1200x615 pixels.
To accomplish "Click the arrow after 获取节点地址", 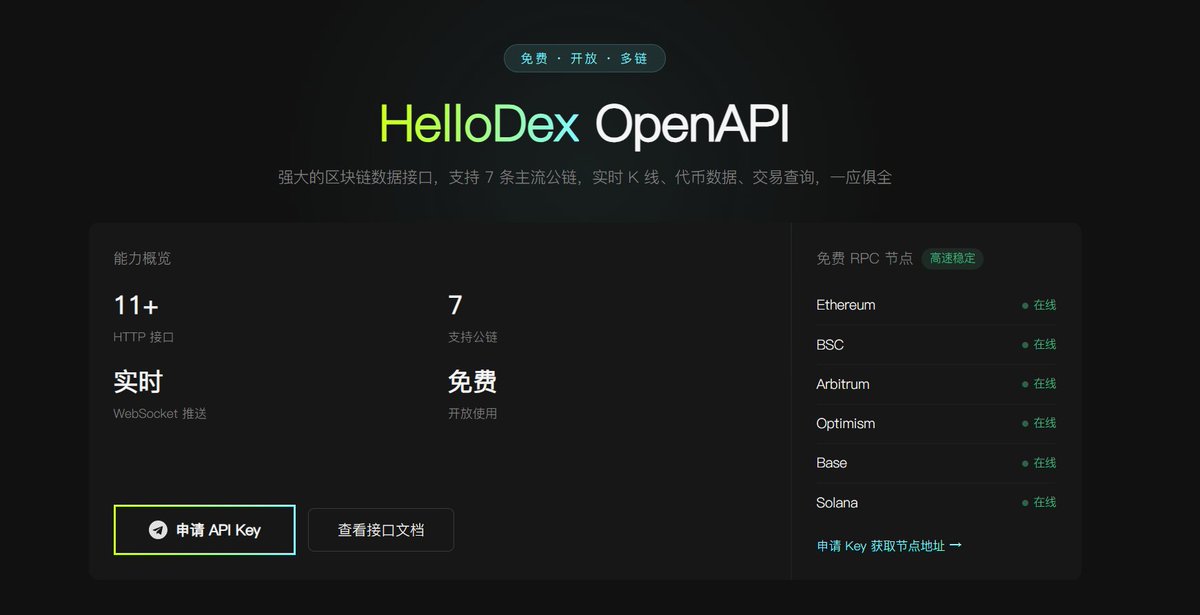I will click(955, 546).
